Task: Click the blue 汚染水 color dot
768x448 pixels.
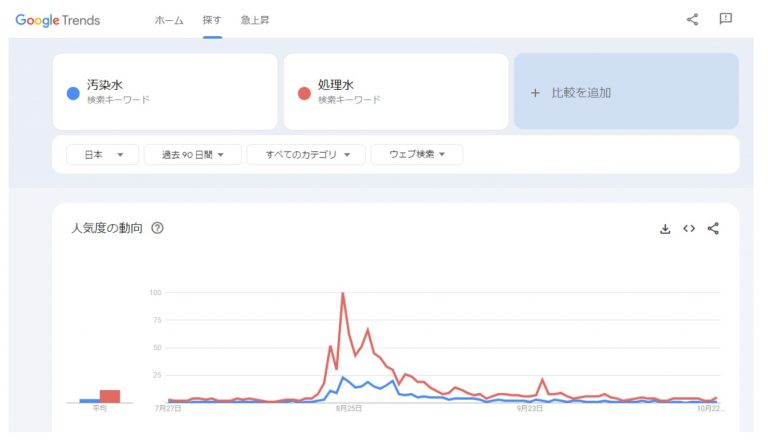Action: coord(73,93)
